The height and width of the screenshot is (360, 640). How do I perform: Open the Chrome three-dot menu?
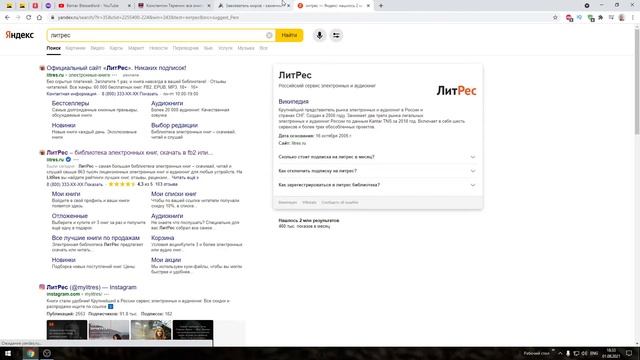tap(633, 18)
